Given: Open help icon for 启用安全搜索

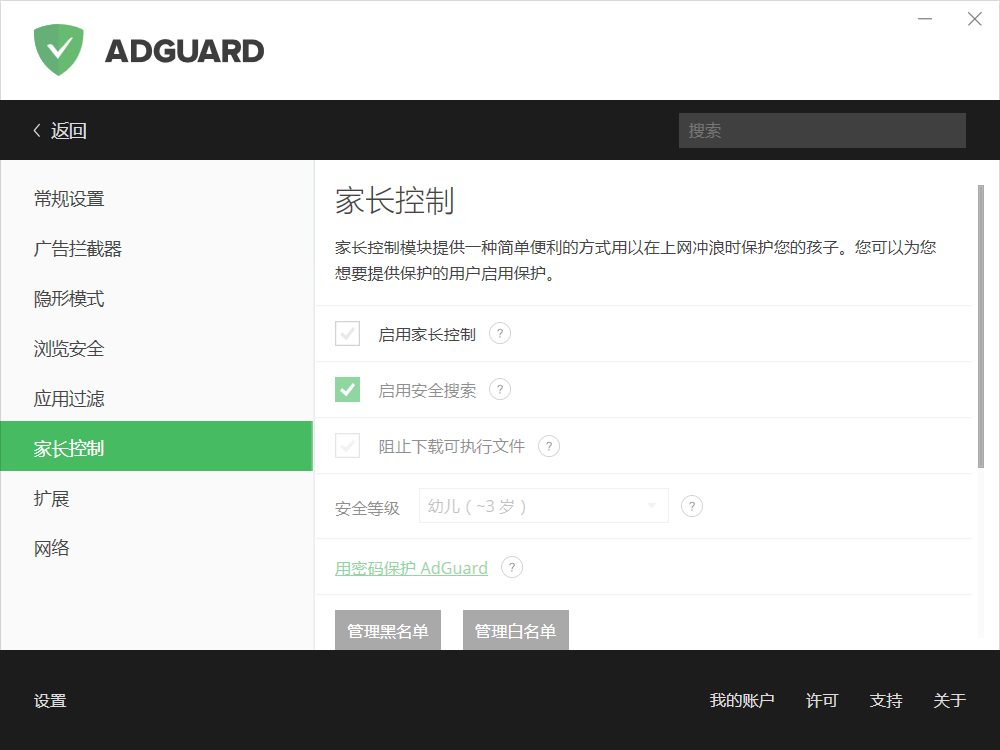Looking at the screenshot, I should 500,389.
